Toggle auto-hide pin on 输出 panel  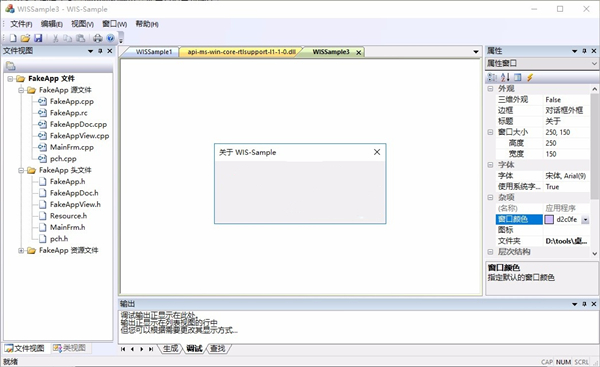[x=584, y=304]
